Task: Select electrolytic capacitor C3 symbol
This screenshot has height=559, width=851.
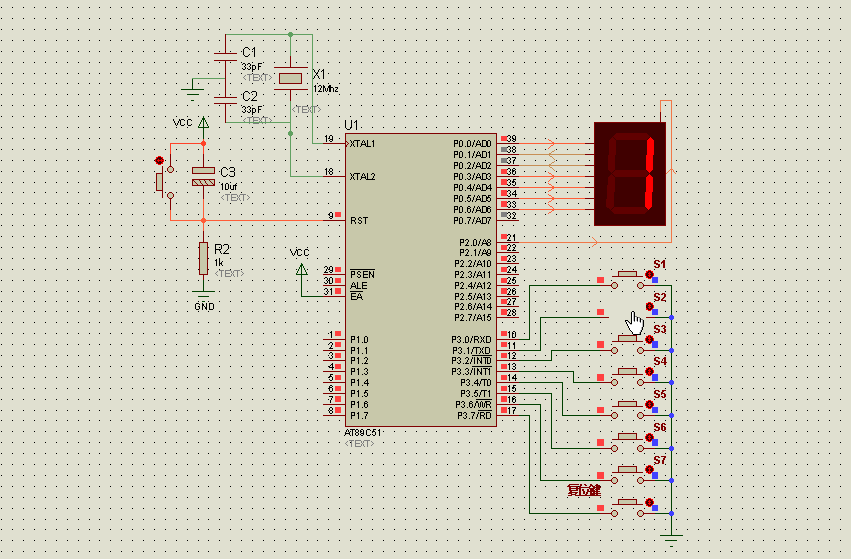Action: (204, 177)
